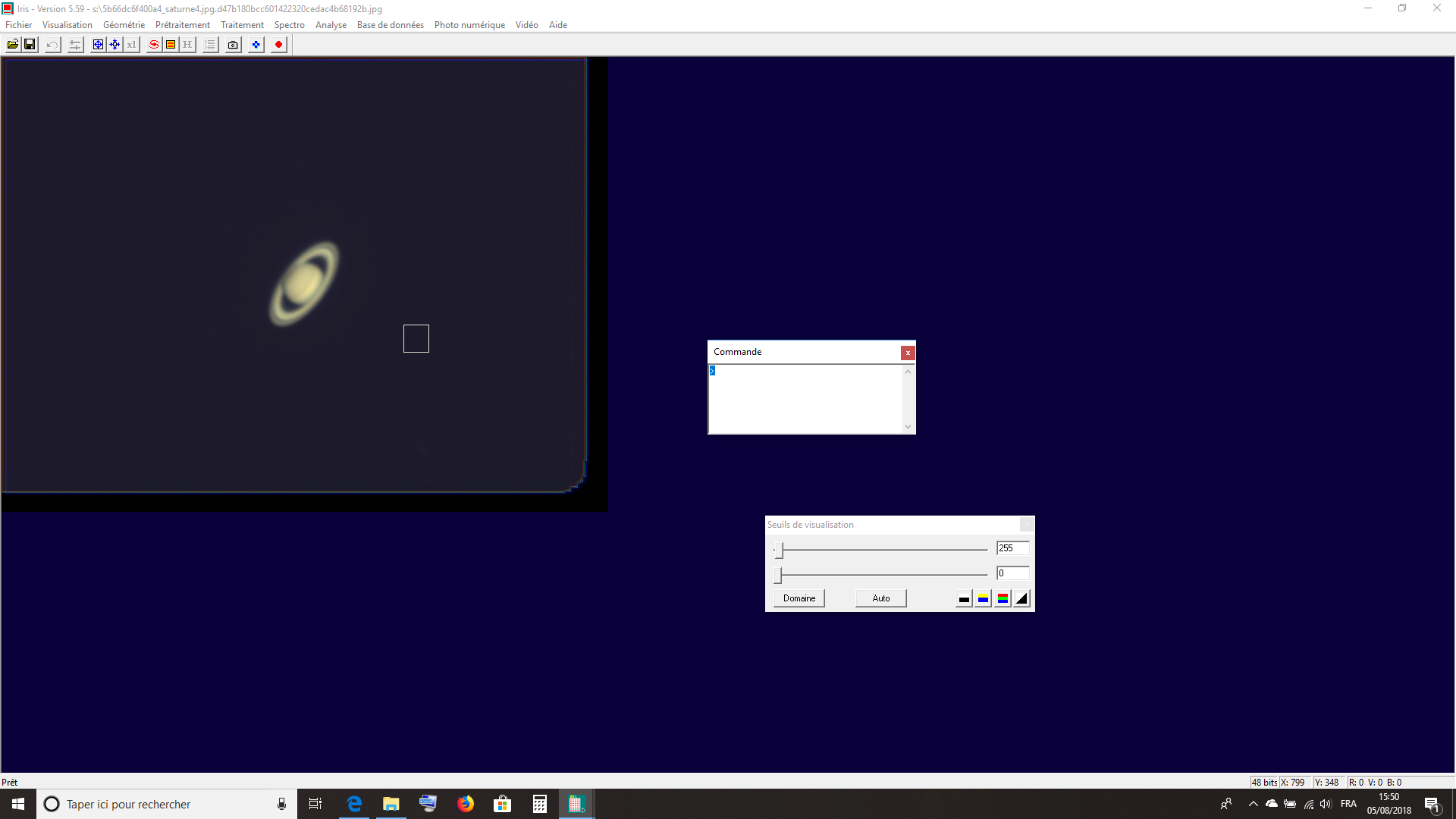Click the Domaine button

pos(799,598)
